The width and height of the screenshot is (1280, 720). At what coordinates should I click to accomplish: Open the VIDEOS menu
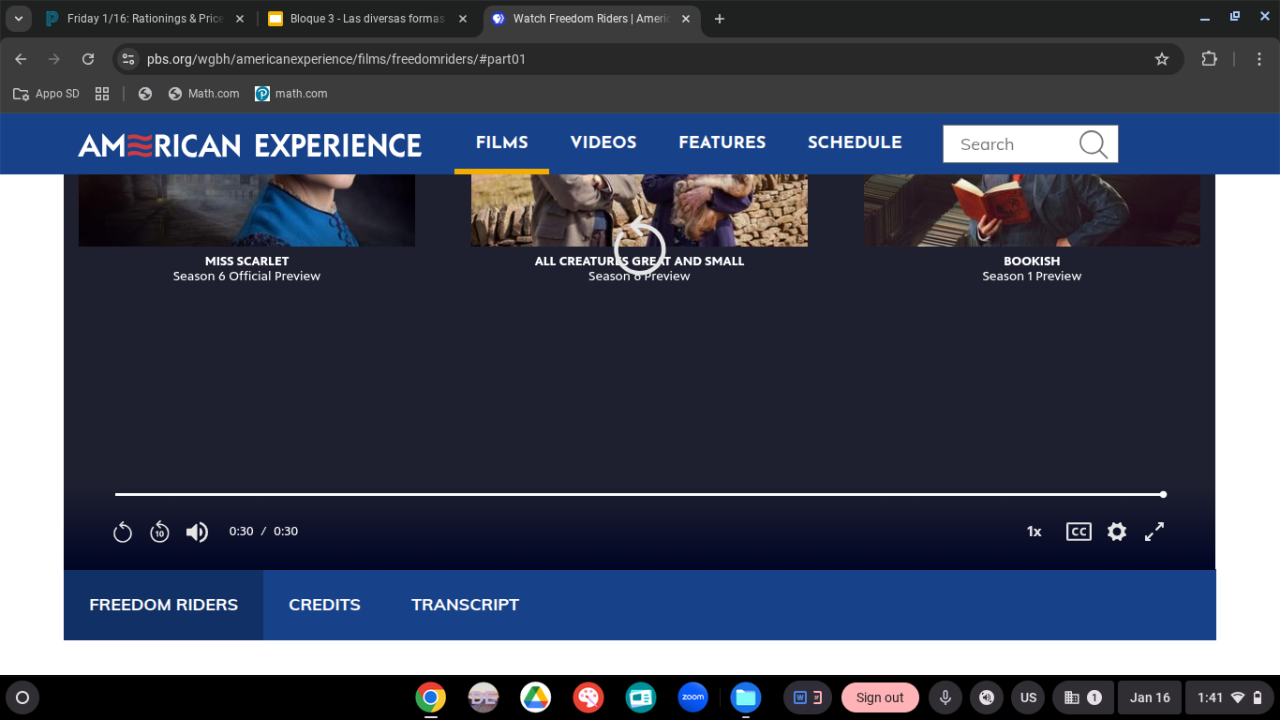pos(603,142)
